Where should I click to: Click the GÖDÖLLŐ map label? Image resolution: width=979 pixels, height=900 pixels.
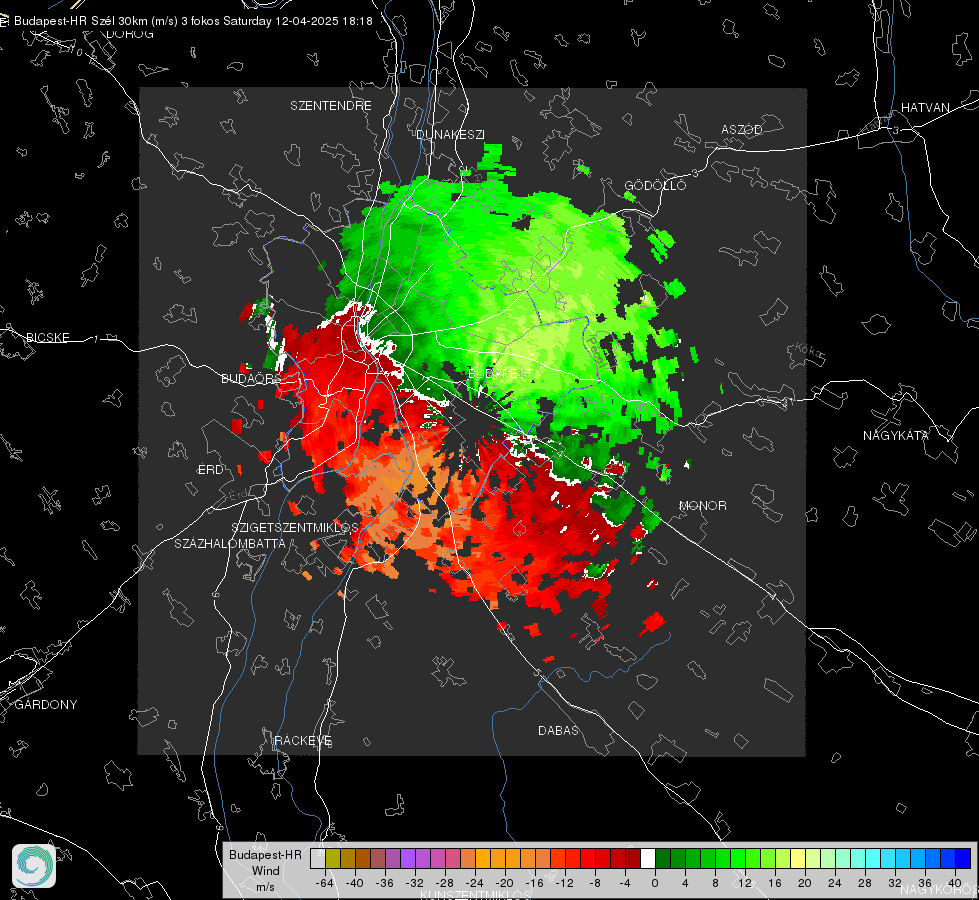pyautogui.click(x=655, y=185)
